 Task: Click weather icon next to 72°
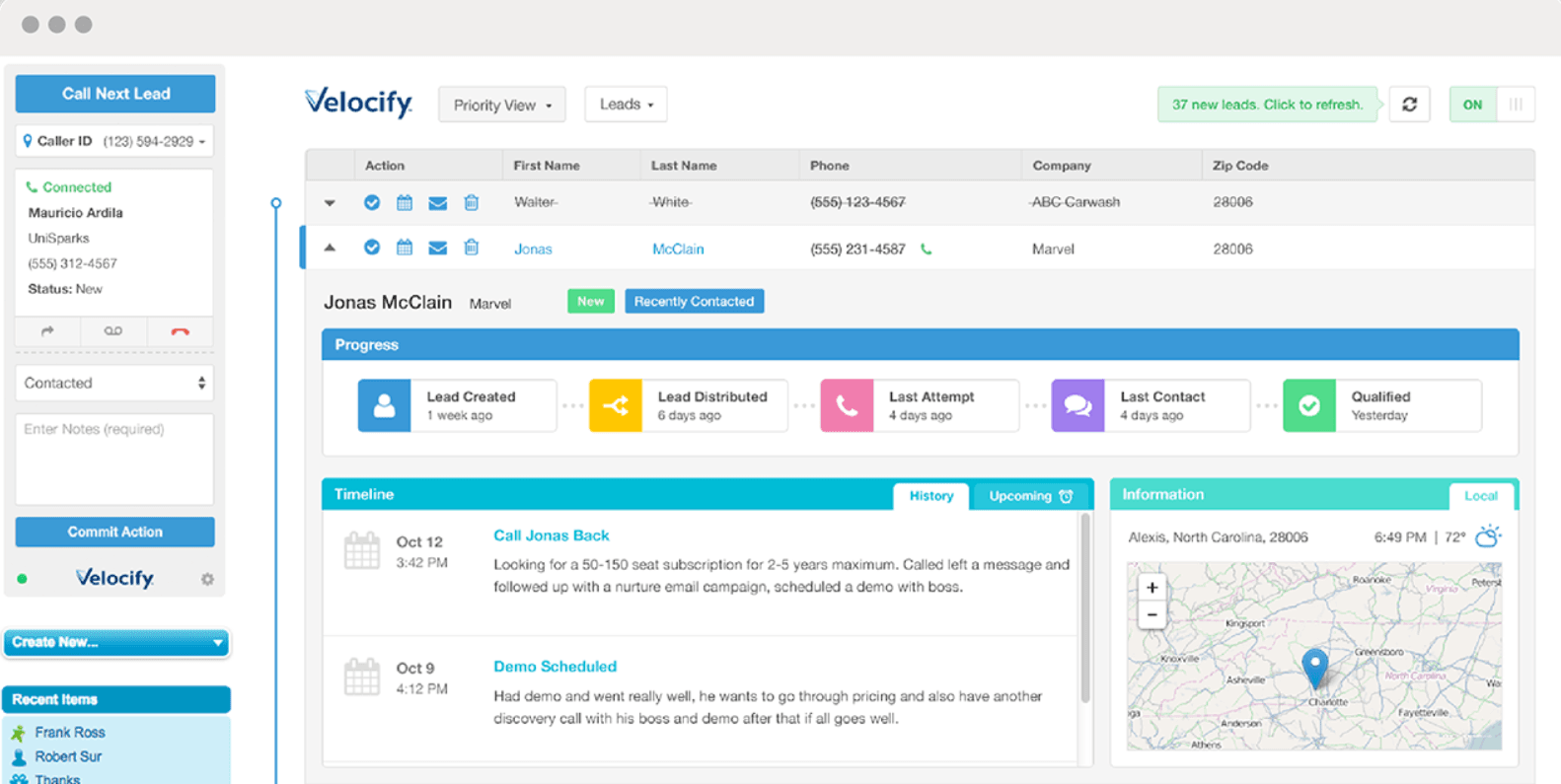pos(1488,536)
